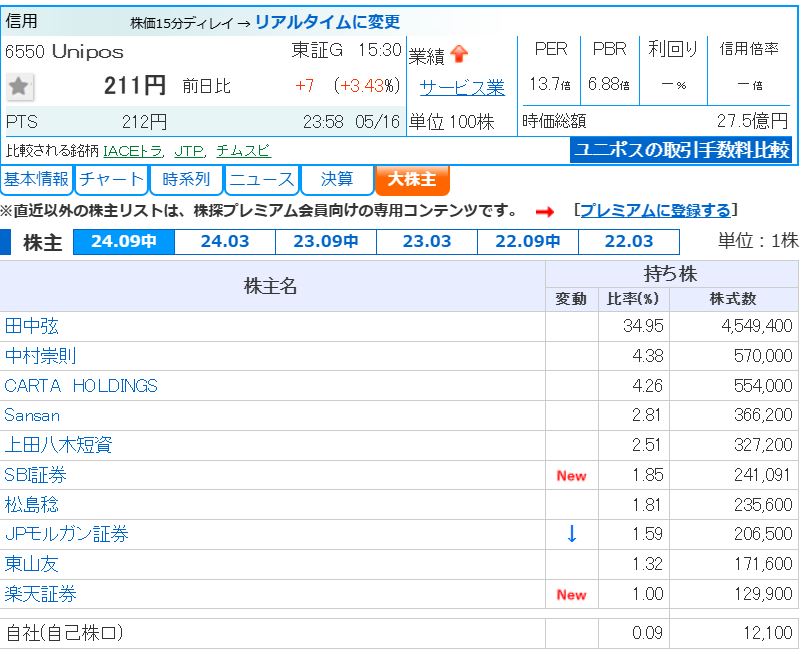Image resolution: width=809 pixels, height=654 pixels.
Task: Click the 6550 Unipos stock name
Action: (x=64, y=52)
